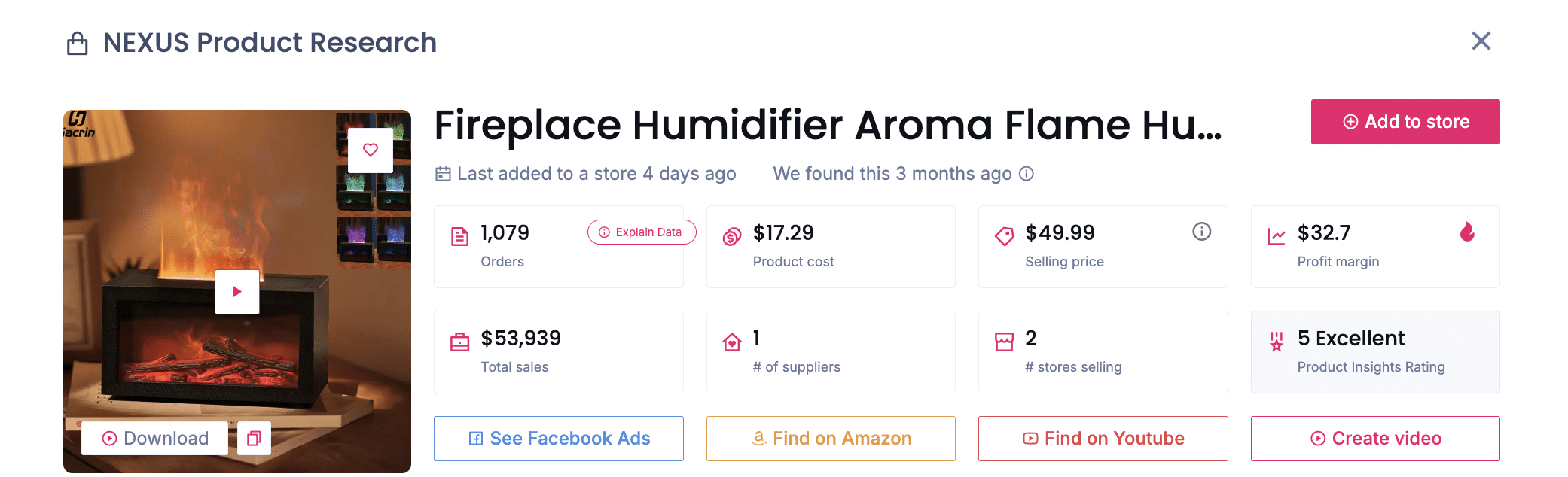Play the product video preview
Viewport: 1568px width, 477px height.
[236, 291]
